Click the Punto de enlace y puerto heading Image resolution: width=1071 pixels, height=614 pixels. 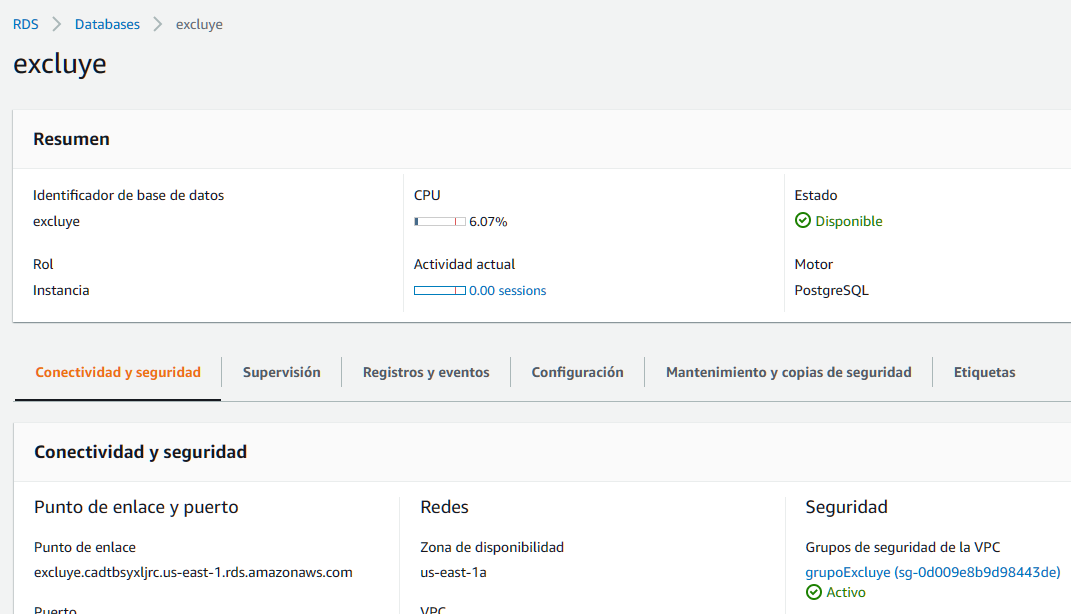click(x=136, y=507)
